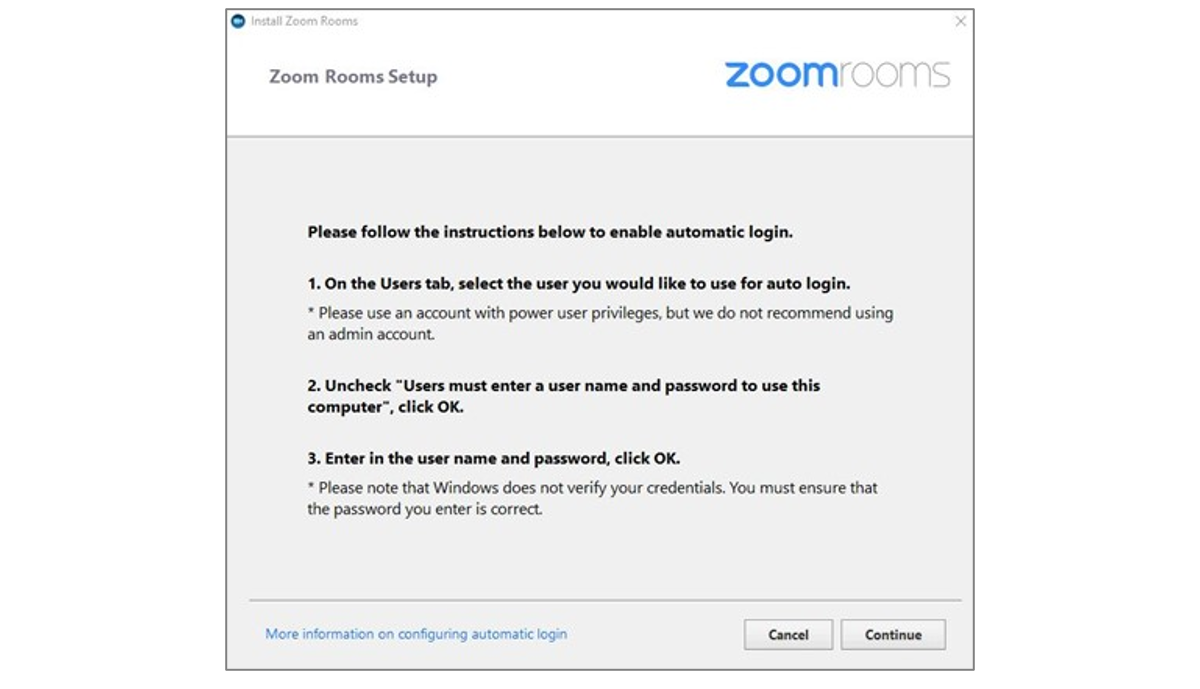Click the gray "rooms" part of the logo

pyautogui.click(x=894, y=74)
